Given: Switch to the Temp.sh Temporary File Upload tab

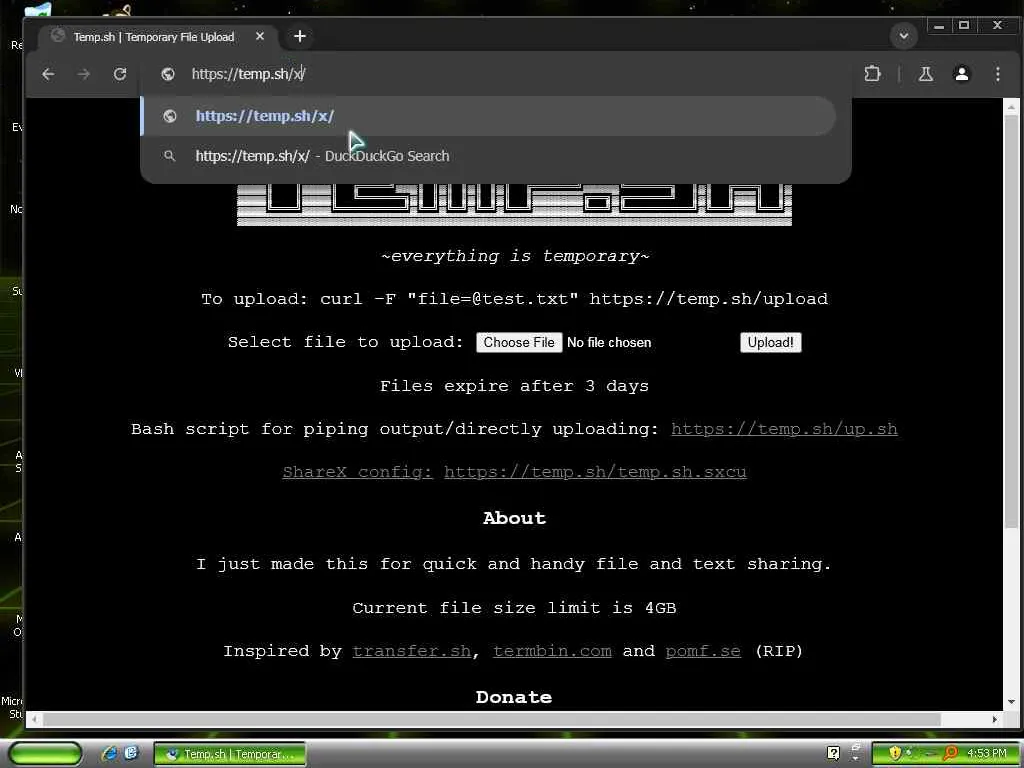Looking at the screenshot, I should pyautogui.click(x=153, y=37).
